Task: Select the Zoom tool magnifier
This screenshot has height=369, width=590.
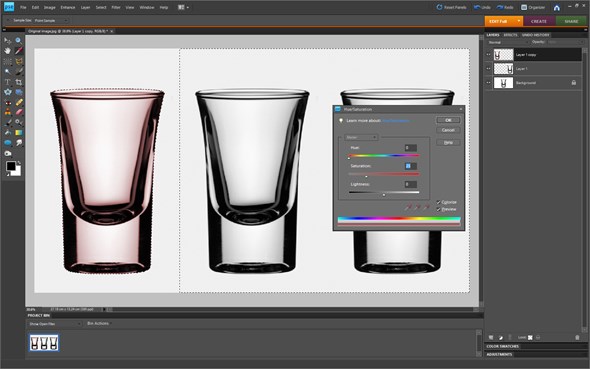Action: pos(18,41)
